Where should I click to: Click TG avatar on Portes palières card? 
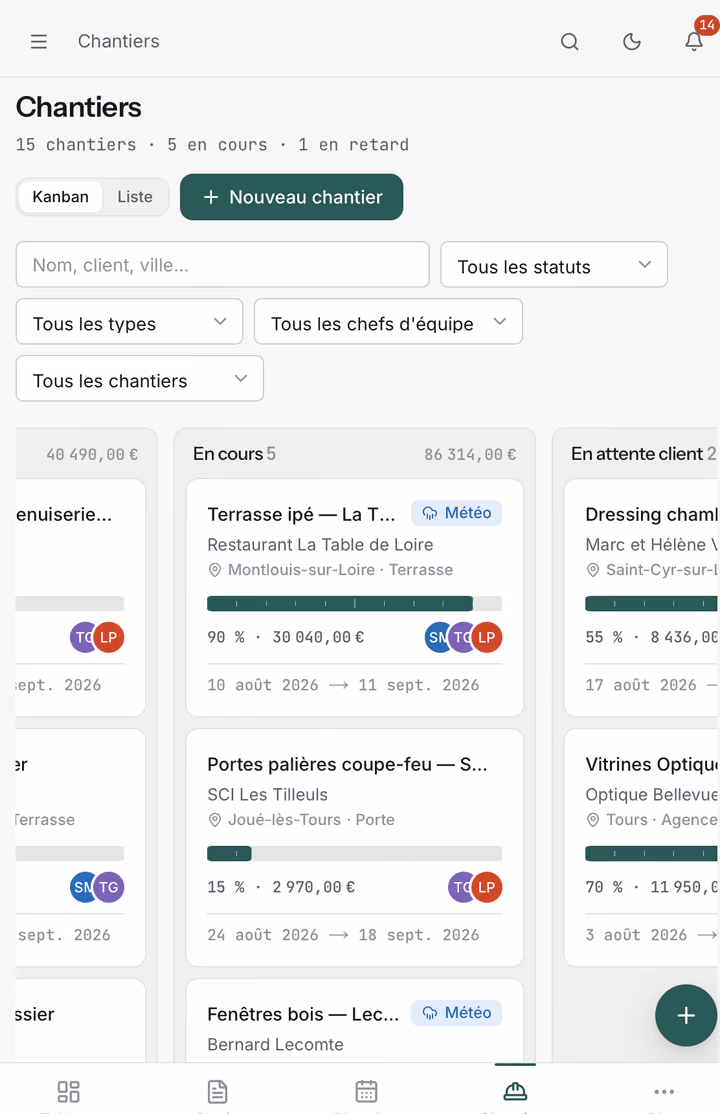[460, 887]
